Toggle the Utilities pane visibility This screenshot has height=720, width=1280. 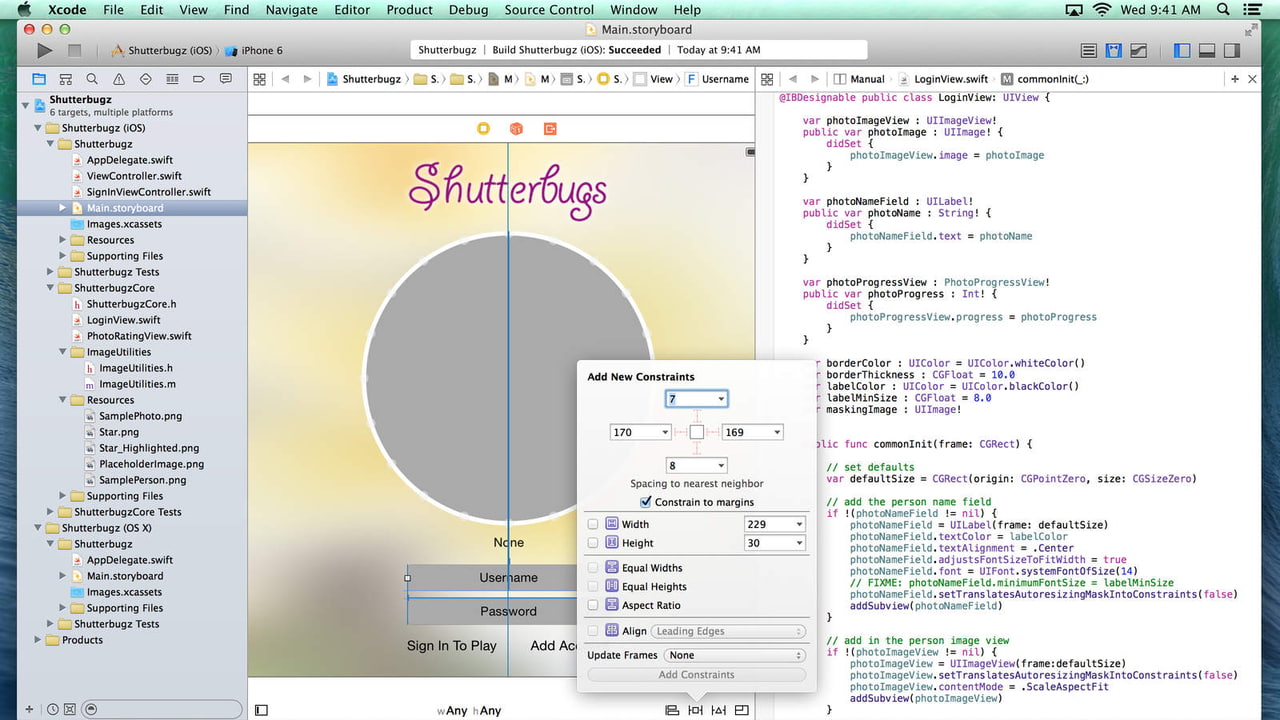coord(1232,51)
